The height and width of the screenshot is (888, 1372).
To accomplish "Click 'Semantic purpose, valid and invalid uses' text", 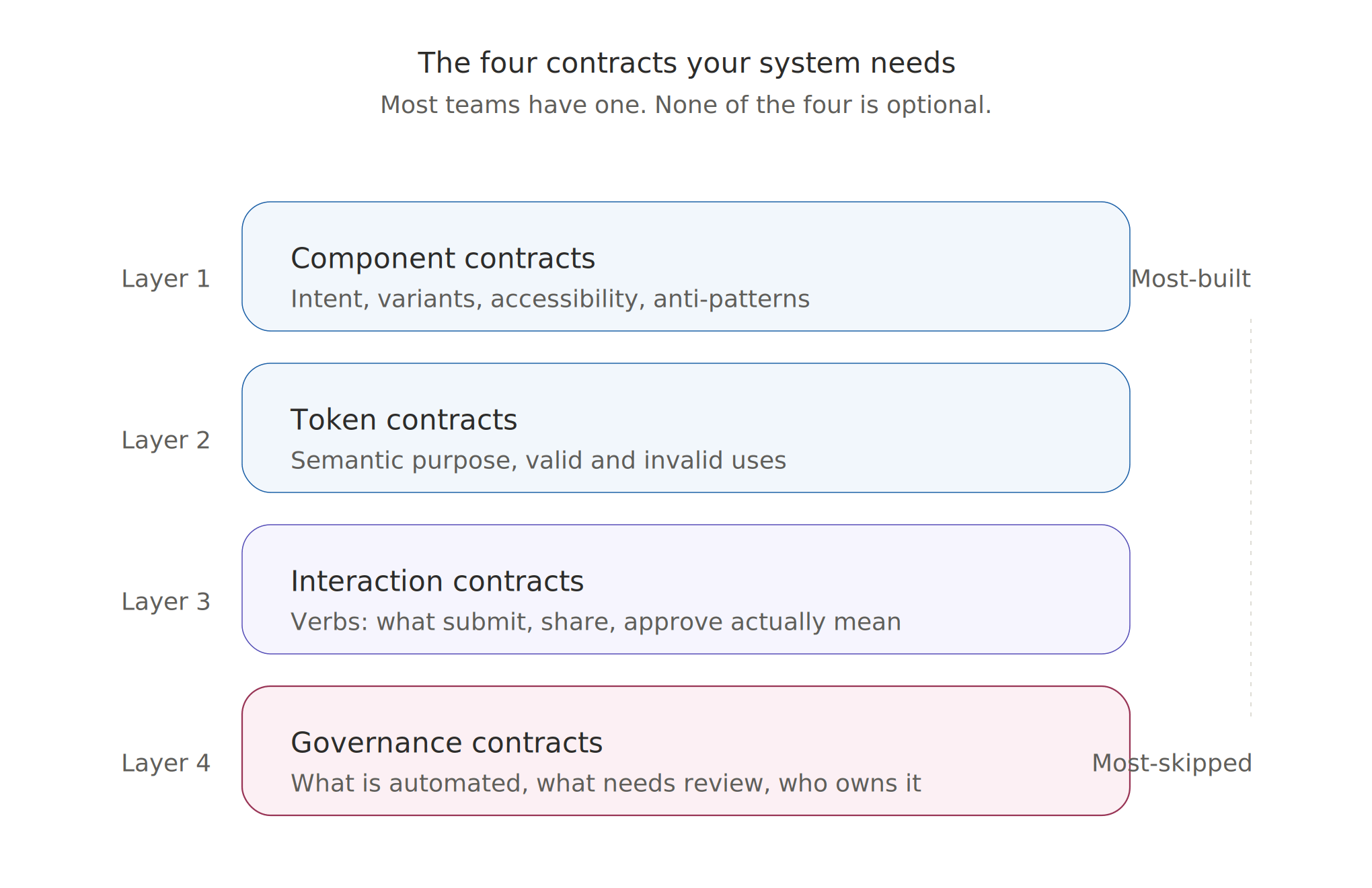I will click(x=538, y=460).
